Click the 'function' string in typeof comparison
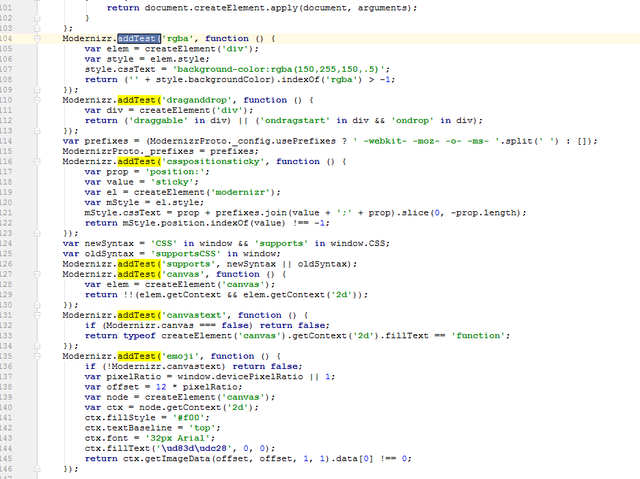 (478, 336)
